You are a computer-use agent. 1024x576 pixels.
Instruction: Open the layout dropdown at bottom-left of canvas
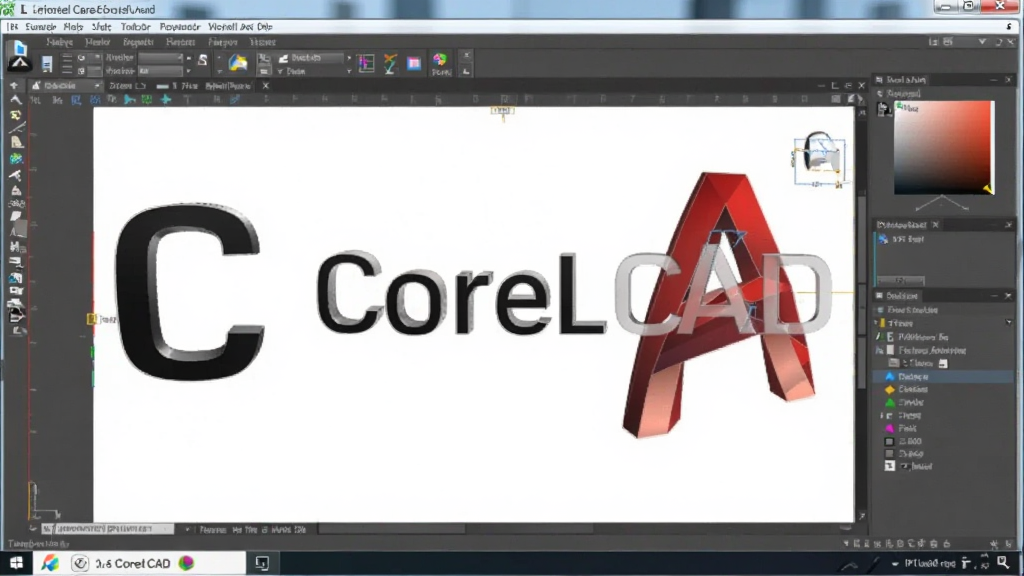[x=187, y=529]
